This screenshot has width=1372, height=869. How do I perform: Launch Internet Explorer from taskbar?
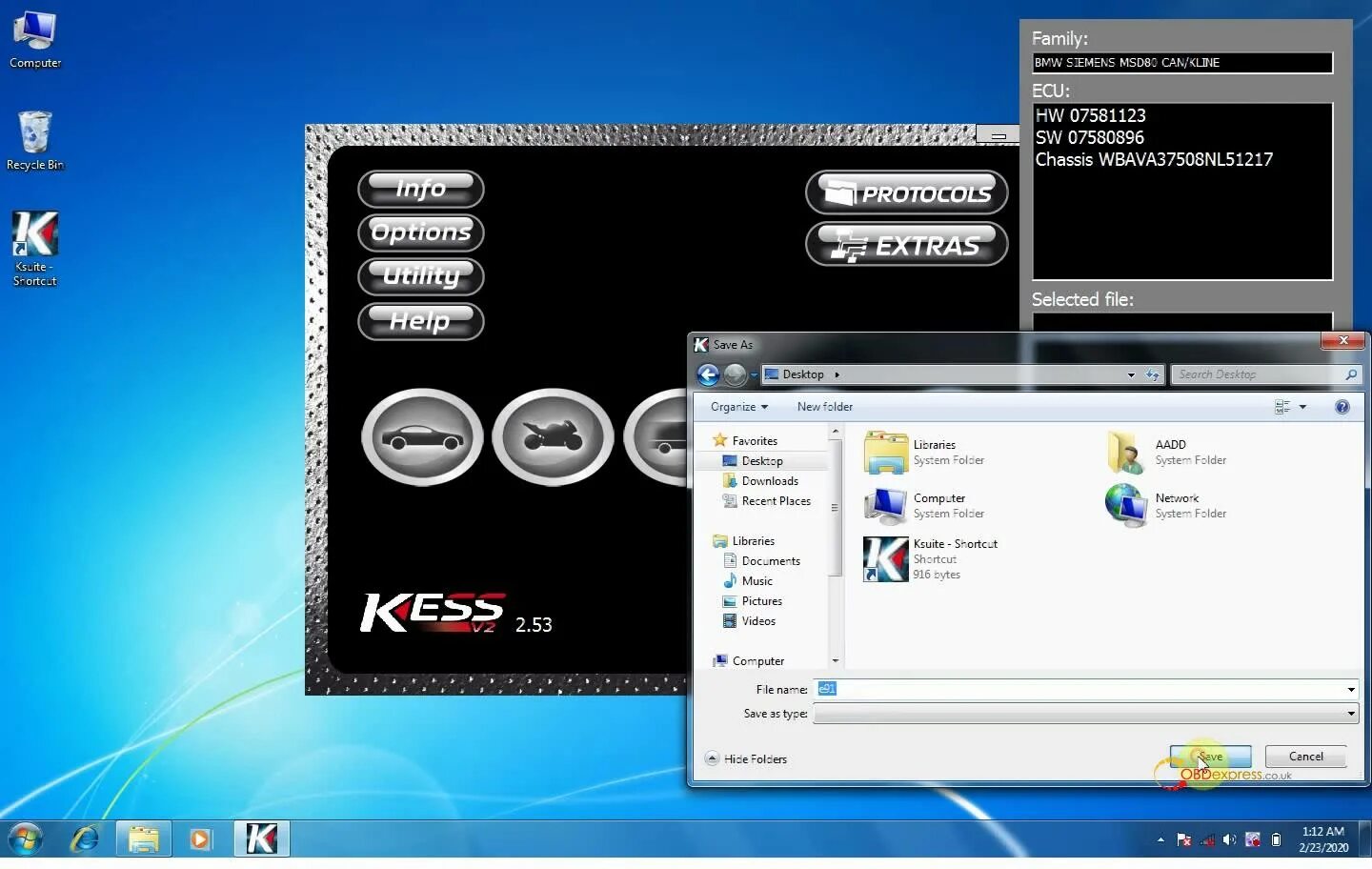pyautogui.click(x=85, y=839)
